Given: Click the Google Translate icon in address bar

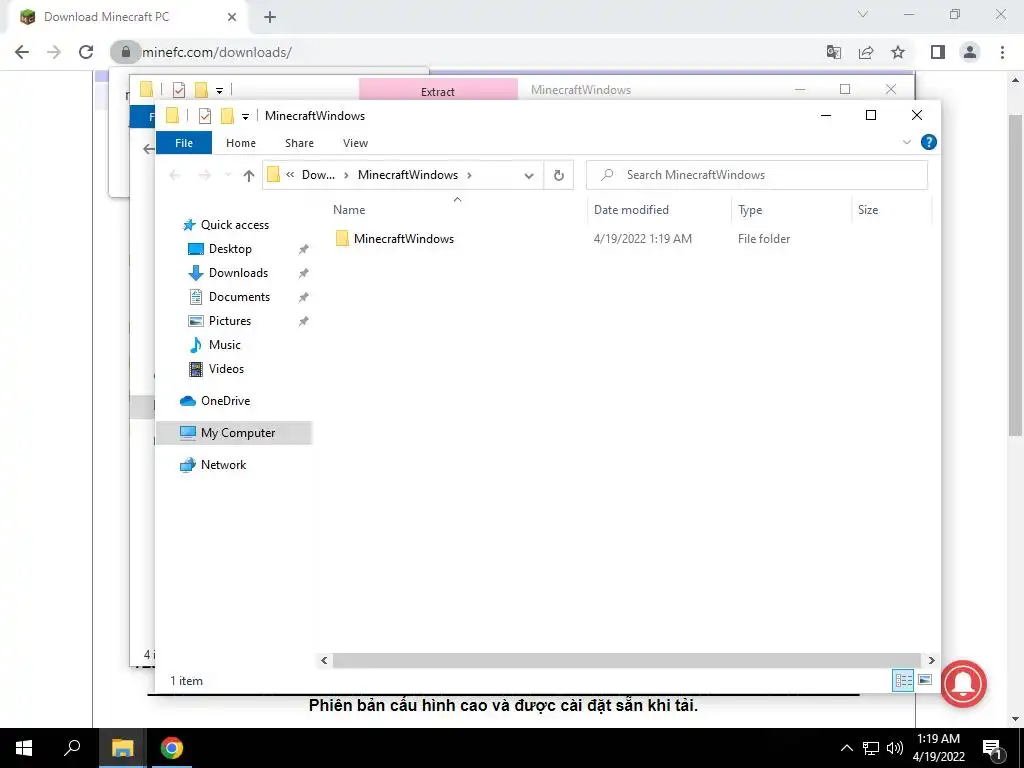Looking at the screenshot, I should [x=833, y=52].
